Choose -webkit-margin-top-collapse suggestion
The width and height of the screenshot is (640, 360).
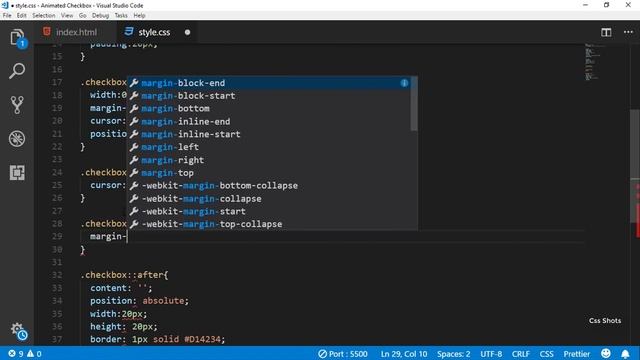click(x=269, y=224)
